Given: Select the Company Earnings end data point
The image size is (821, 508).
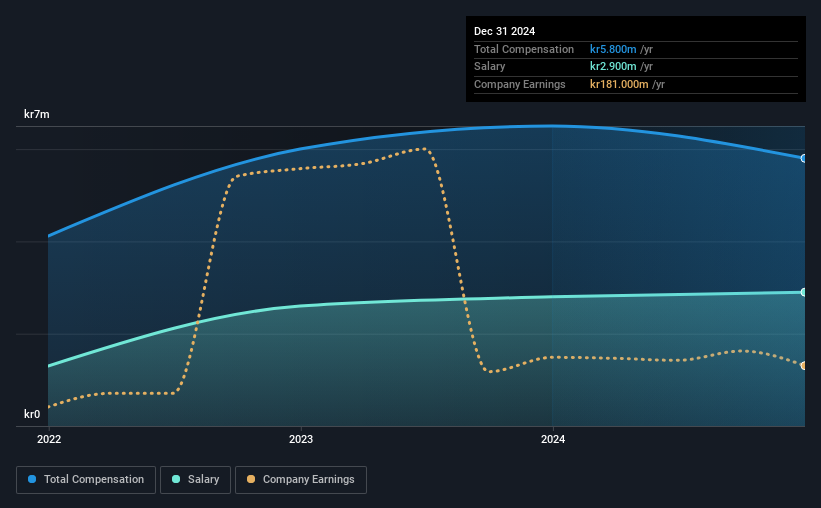Looking at the screenshot, I should [804, 366].
